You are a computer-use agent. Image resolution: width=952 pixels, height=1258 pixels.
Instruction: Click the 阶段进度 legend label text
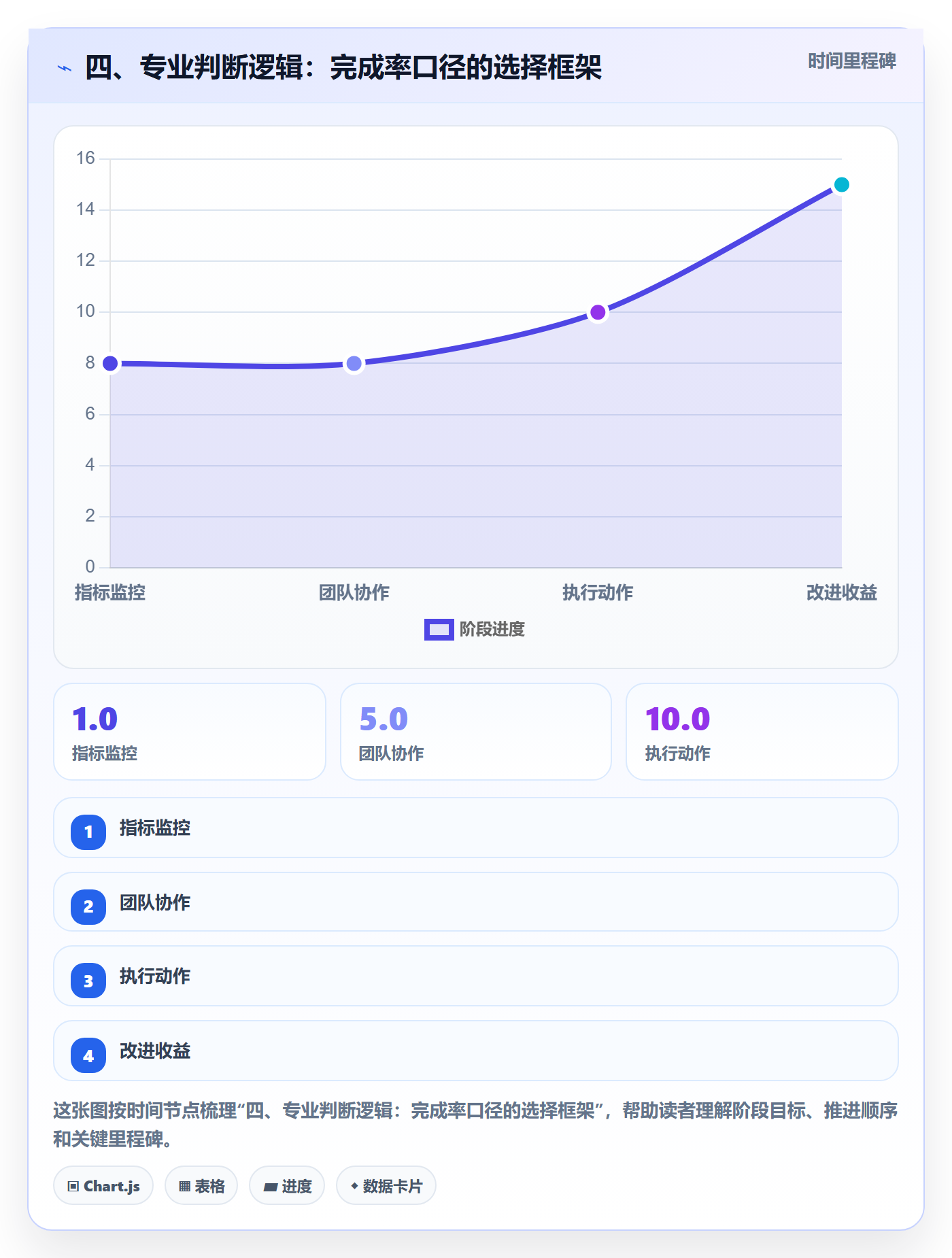point(492,630)
